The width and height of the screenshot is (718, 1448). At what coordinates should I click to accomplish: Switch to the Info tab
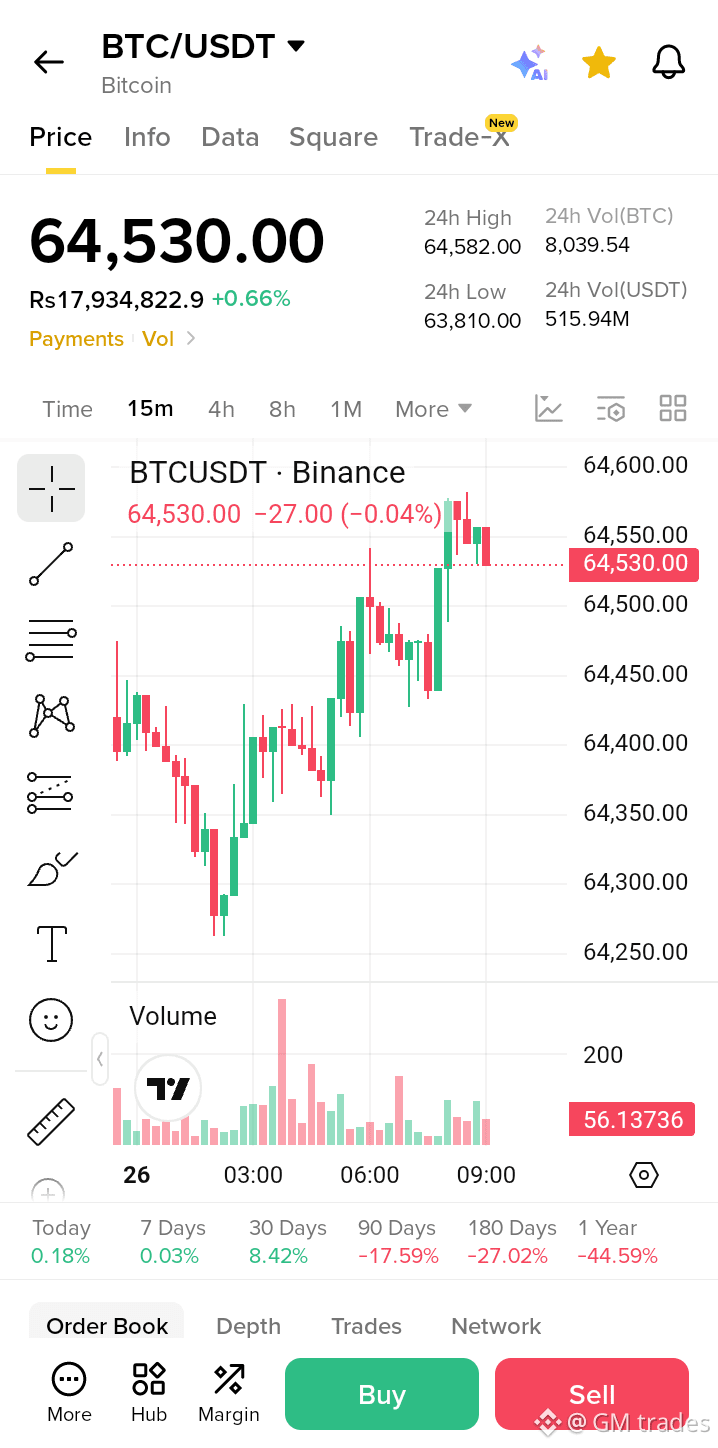tap(147, 137)
